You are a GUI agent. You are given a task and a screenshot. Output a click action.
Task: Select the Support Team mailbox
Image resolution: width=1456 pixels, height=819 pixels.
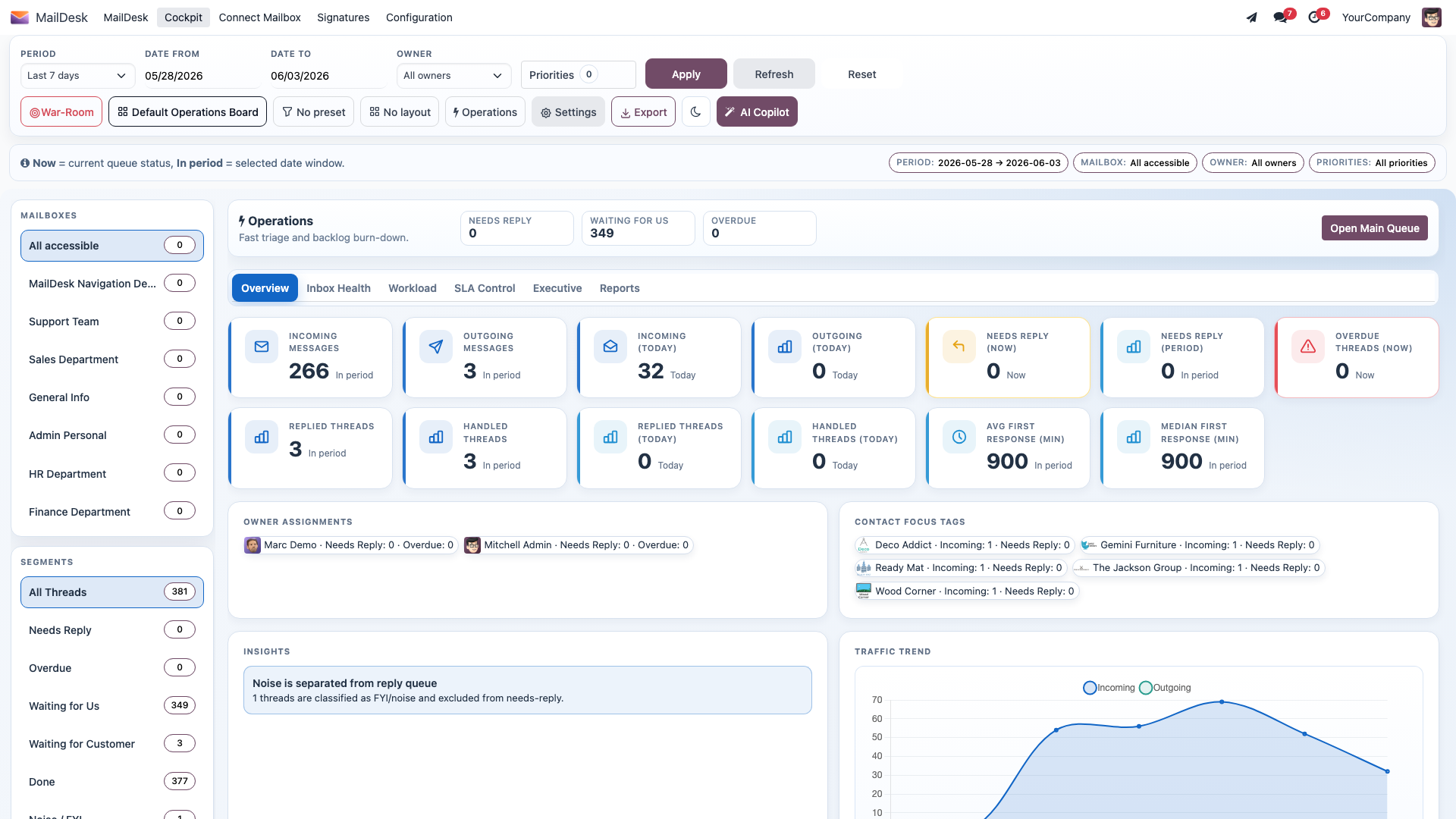click(x=112, y=322)
